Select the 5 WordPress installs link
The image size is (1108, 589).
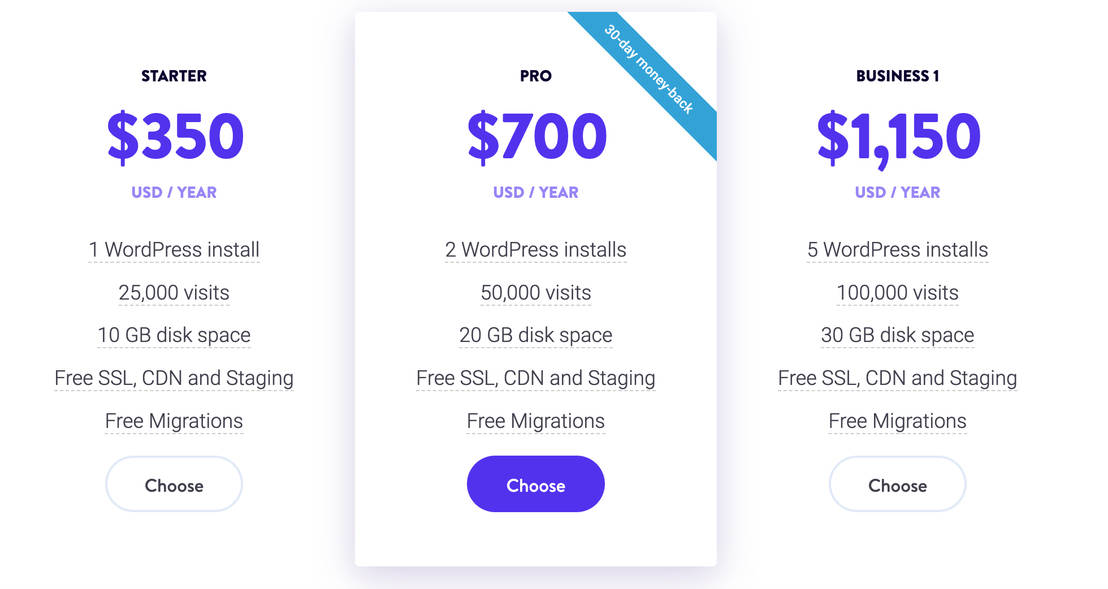pyautogui.click(x=897, y=250)
